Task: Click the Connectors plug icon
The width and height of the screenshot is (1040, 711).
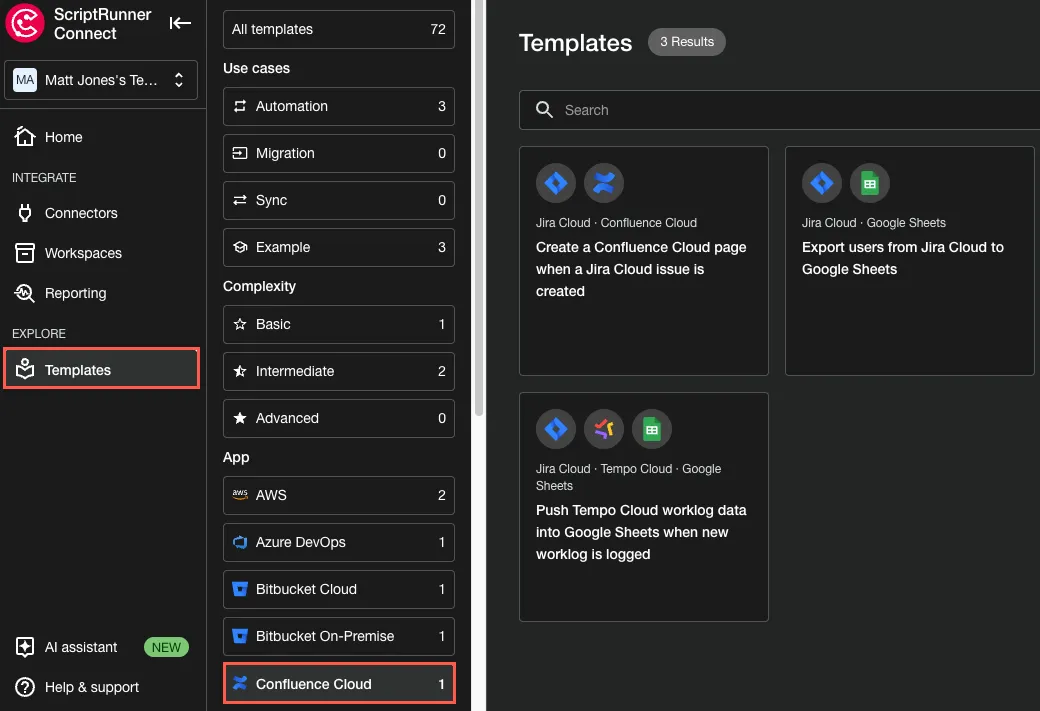Action: (25, 213)
